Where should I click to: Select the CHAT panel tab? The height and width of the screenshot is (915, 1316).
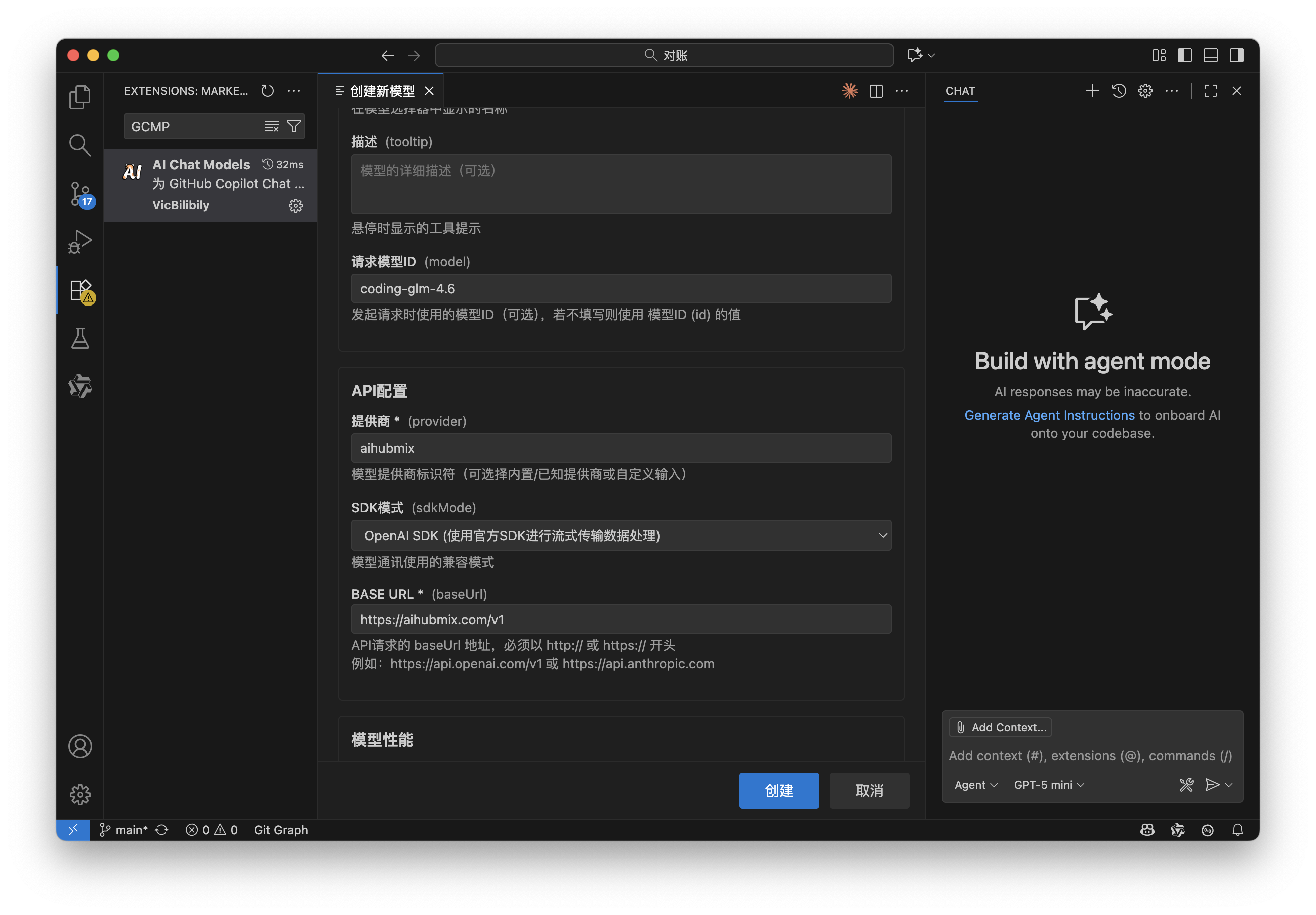(x=960, y=91)
